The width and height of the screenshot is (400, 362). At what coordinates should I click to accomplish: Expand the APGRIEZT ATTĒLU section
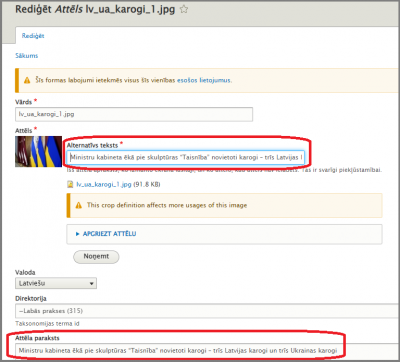109,234
